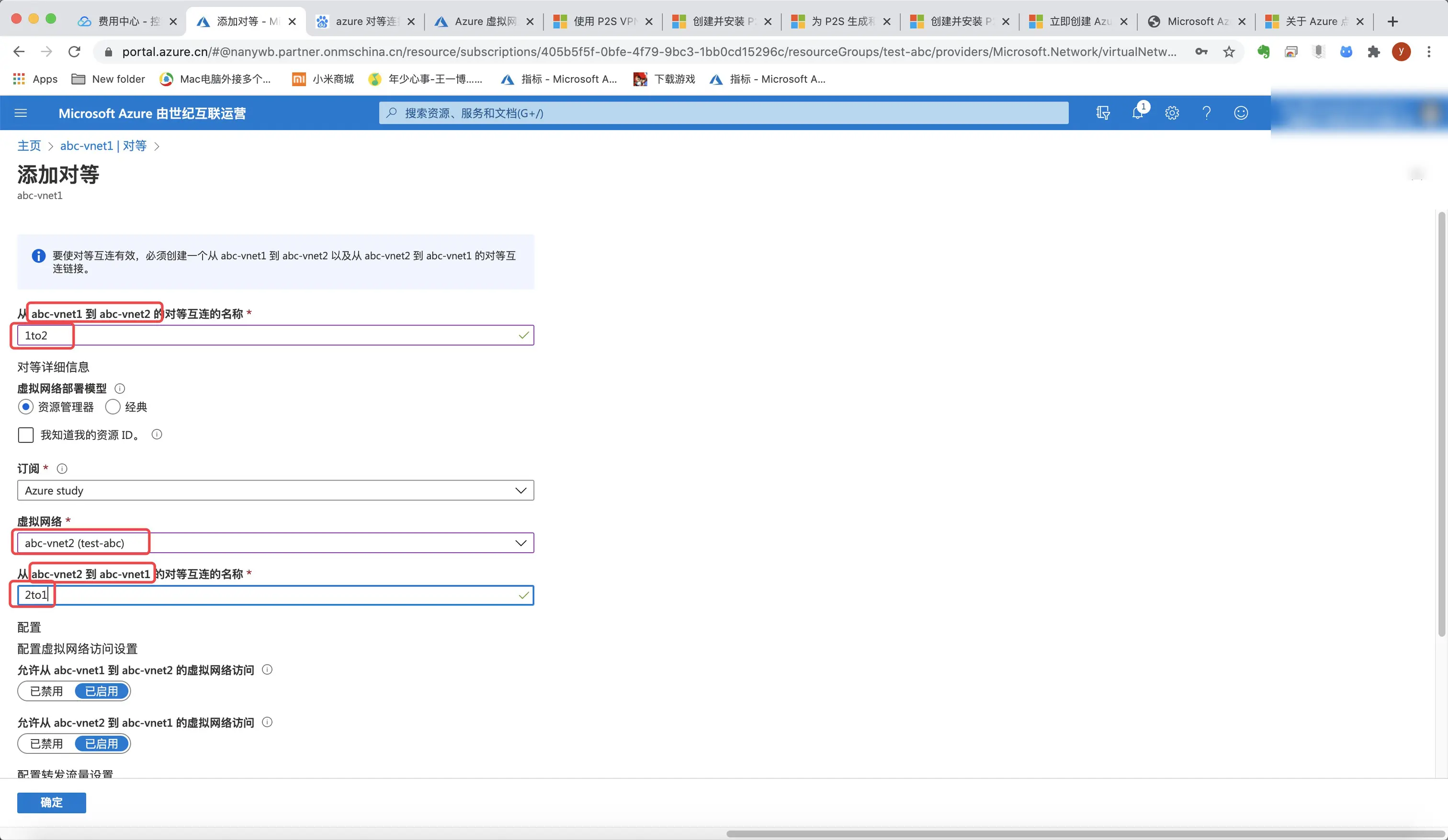This screenshot has height=840, width=1448.
Task: Expand the 订阅 Azure study dropdown
Action: [275, 491]
